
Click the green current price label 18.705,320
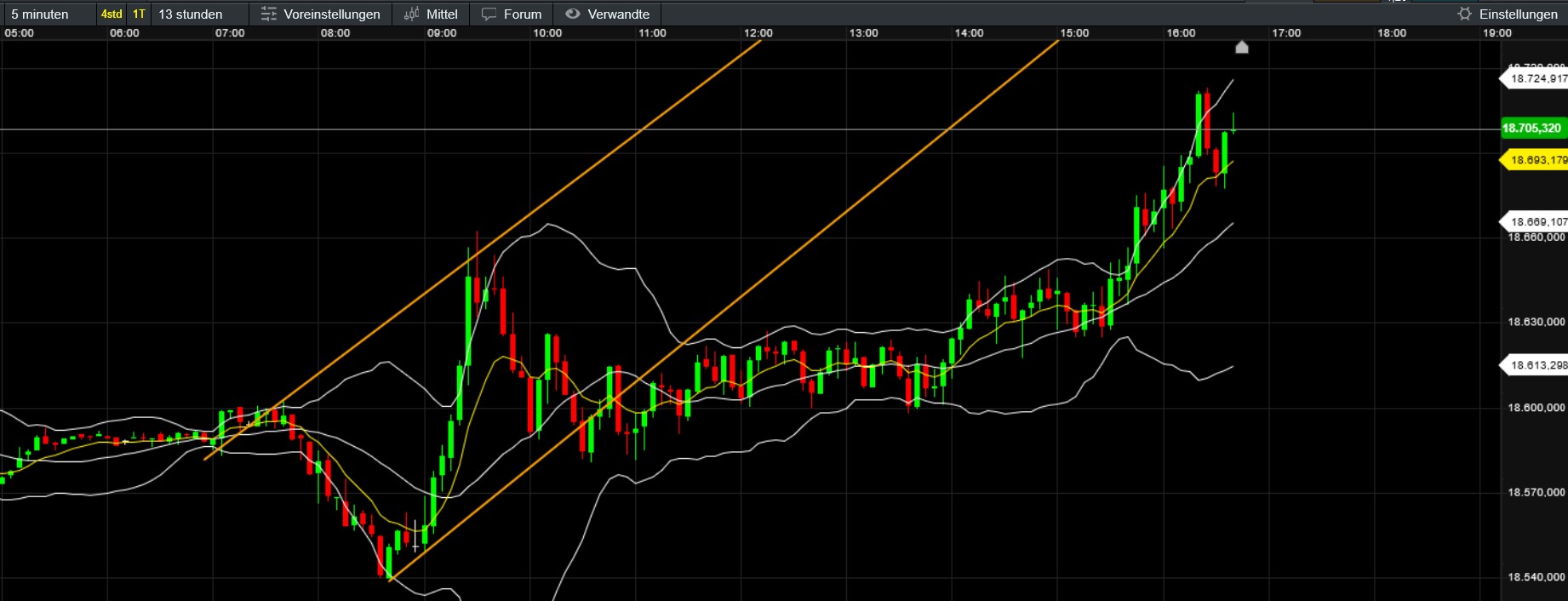[x=1532, y=129]
